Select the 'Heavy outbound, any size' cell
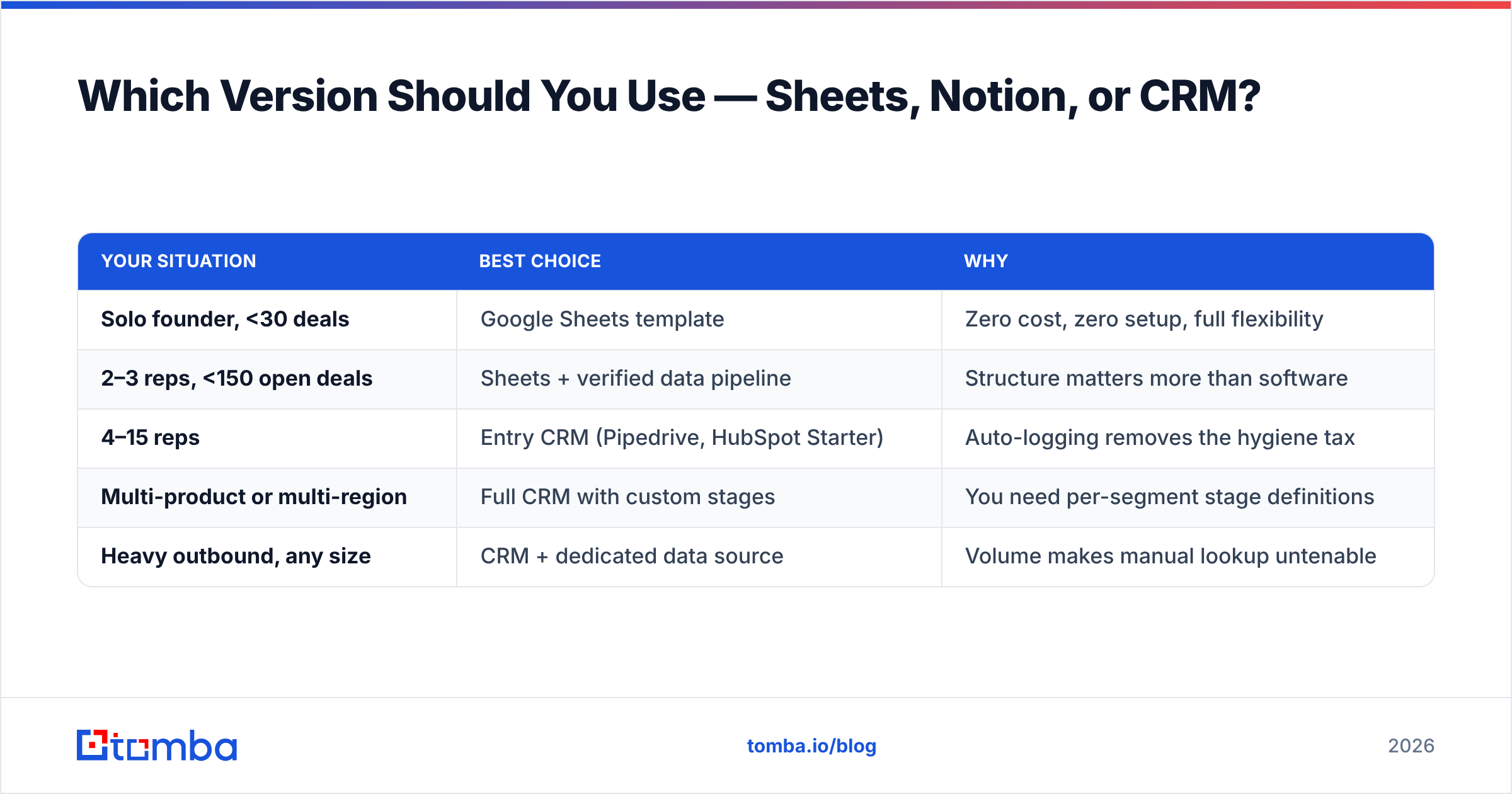 267,557
